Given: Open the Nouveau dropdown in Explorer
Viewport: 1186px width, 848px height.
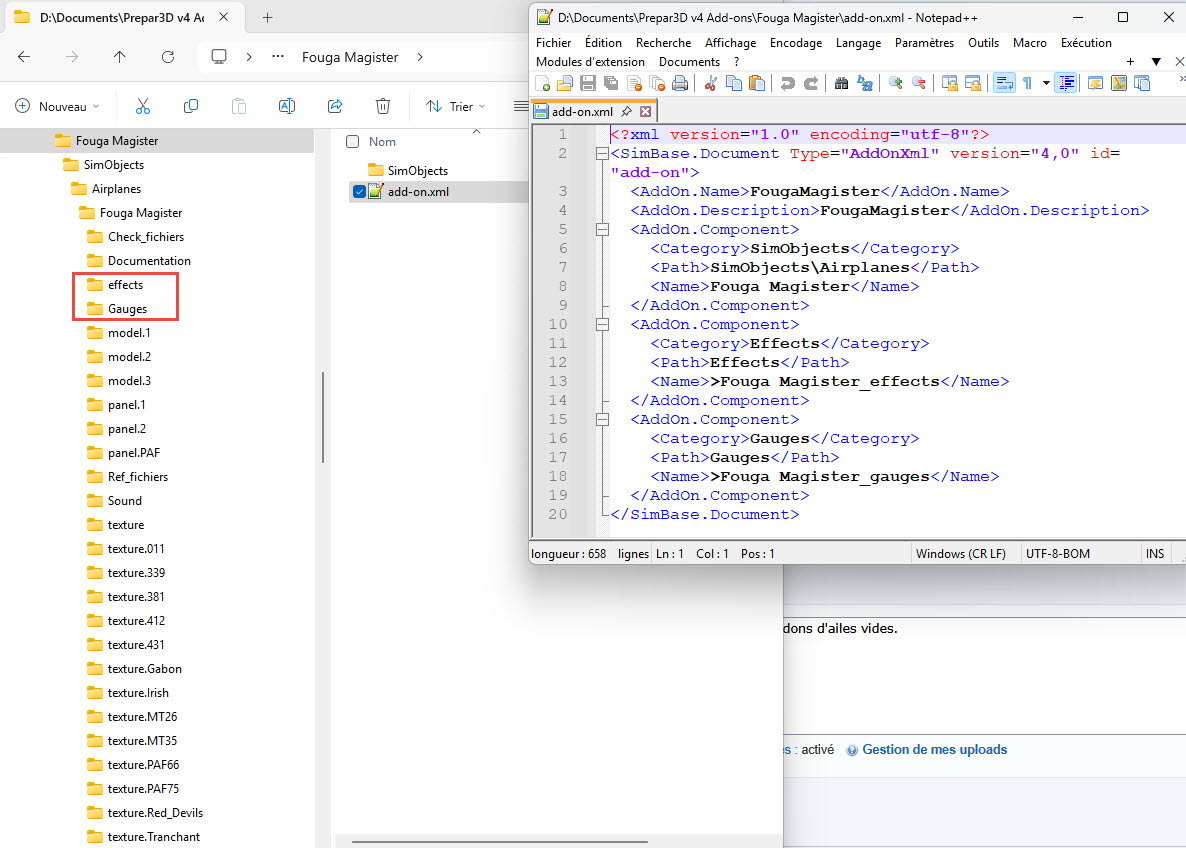Looking at the screenshot, I should 57,107.
